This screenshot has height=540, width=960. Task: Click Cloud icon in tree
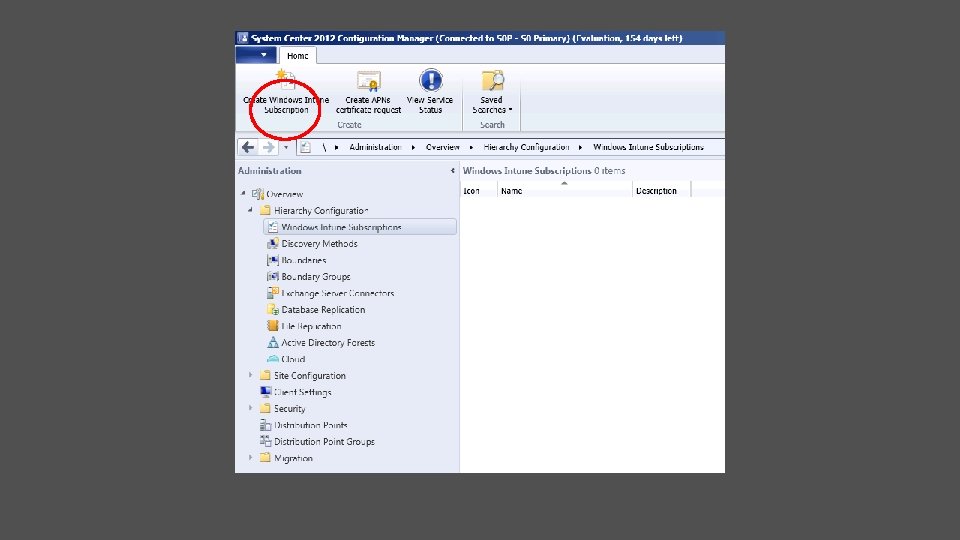click(x=272, y=359)
